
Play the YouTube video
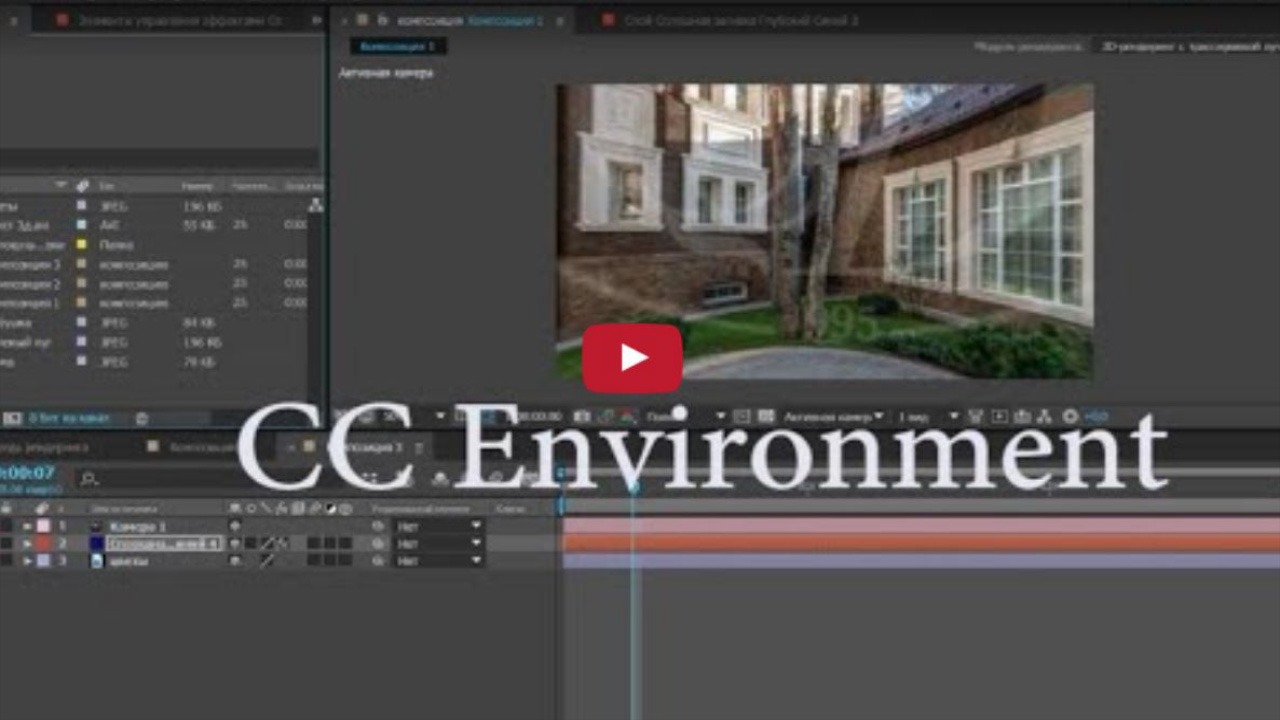tap(632, 358)
